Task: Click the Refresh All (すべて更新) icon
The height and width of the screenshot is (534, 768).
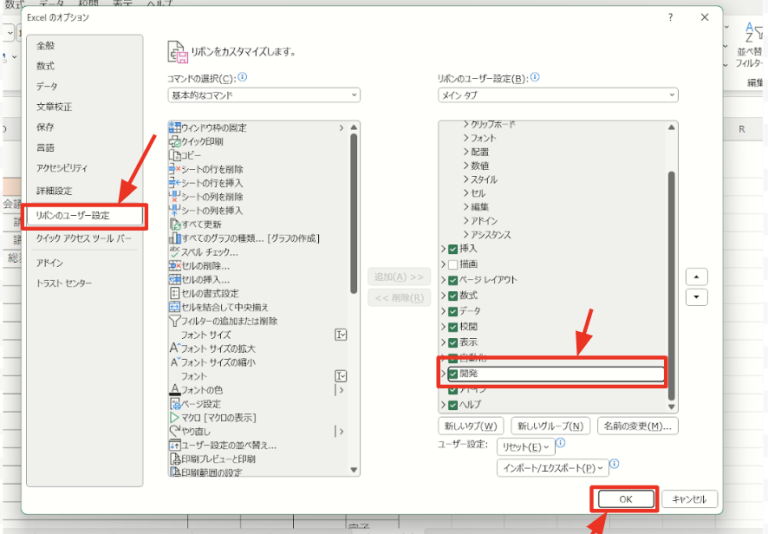Action: click(x=175, y=225)
